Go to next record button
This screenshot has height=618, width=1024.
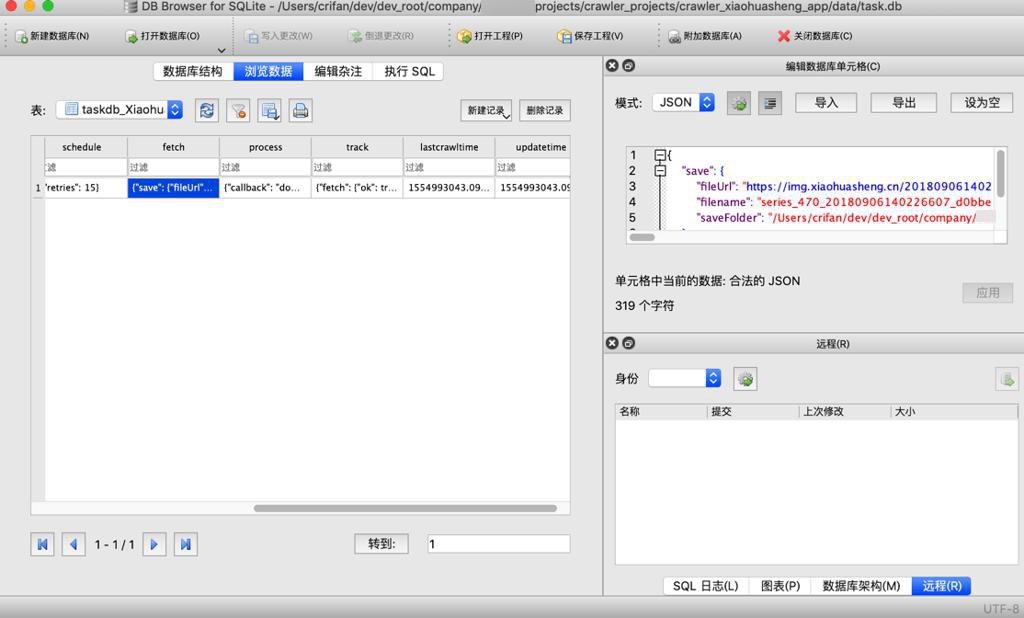click(x=154, y=544)
